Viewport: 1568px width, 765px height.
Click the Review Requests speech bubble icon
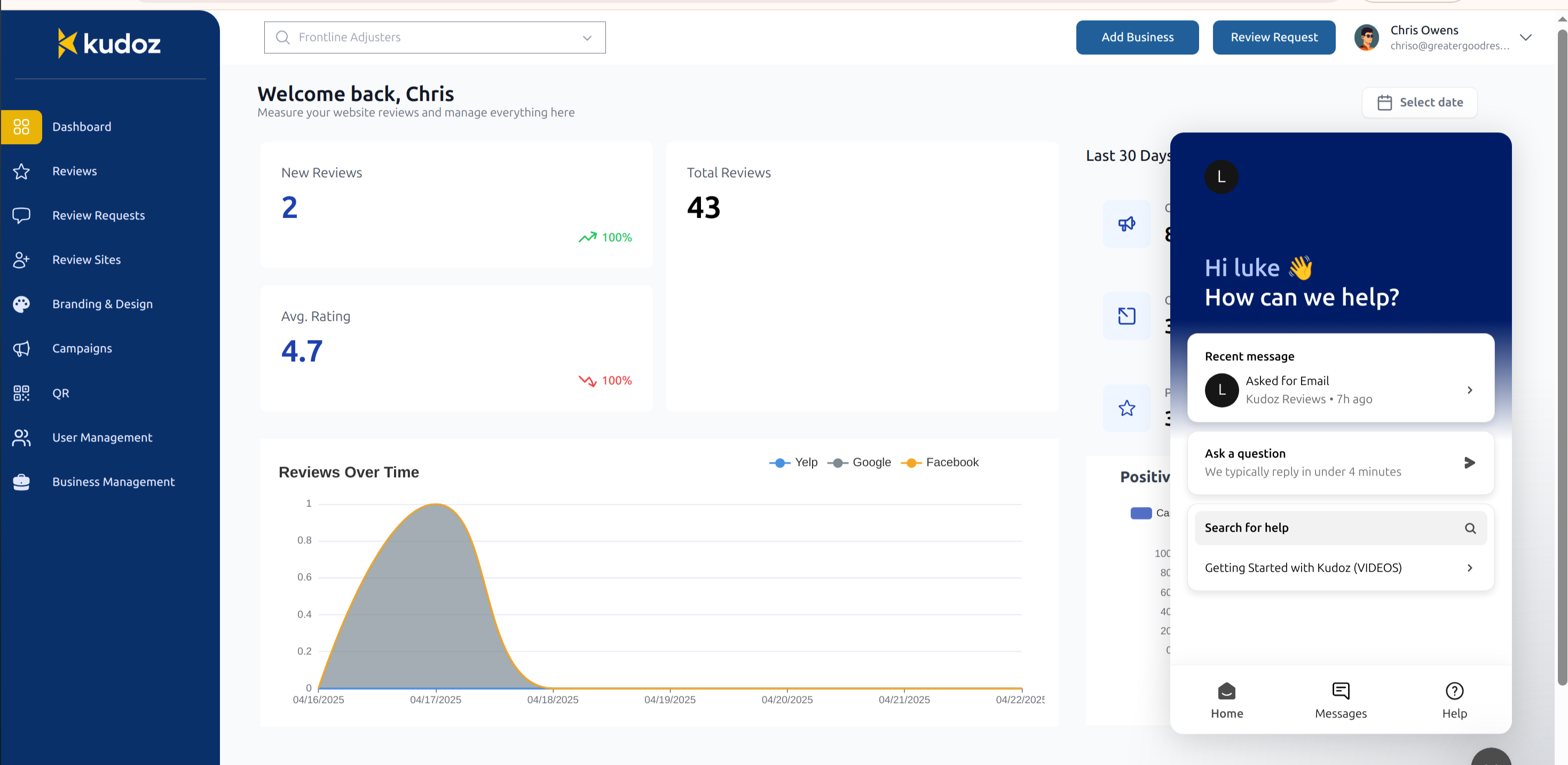(x=21, y=216)
